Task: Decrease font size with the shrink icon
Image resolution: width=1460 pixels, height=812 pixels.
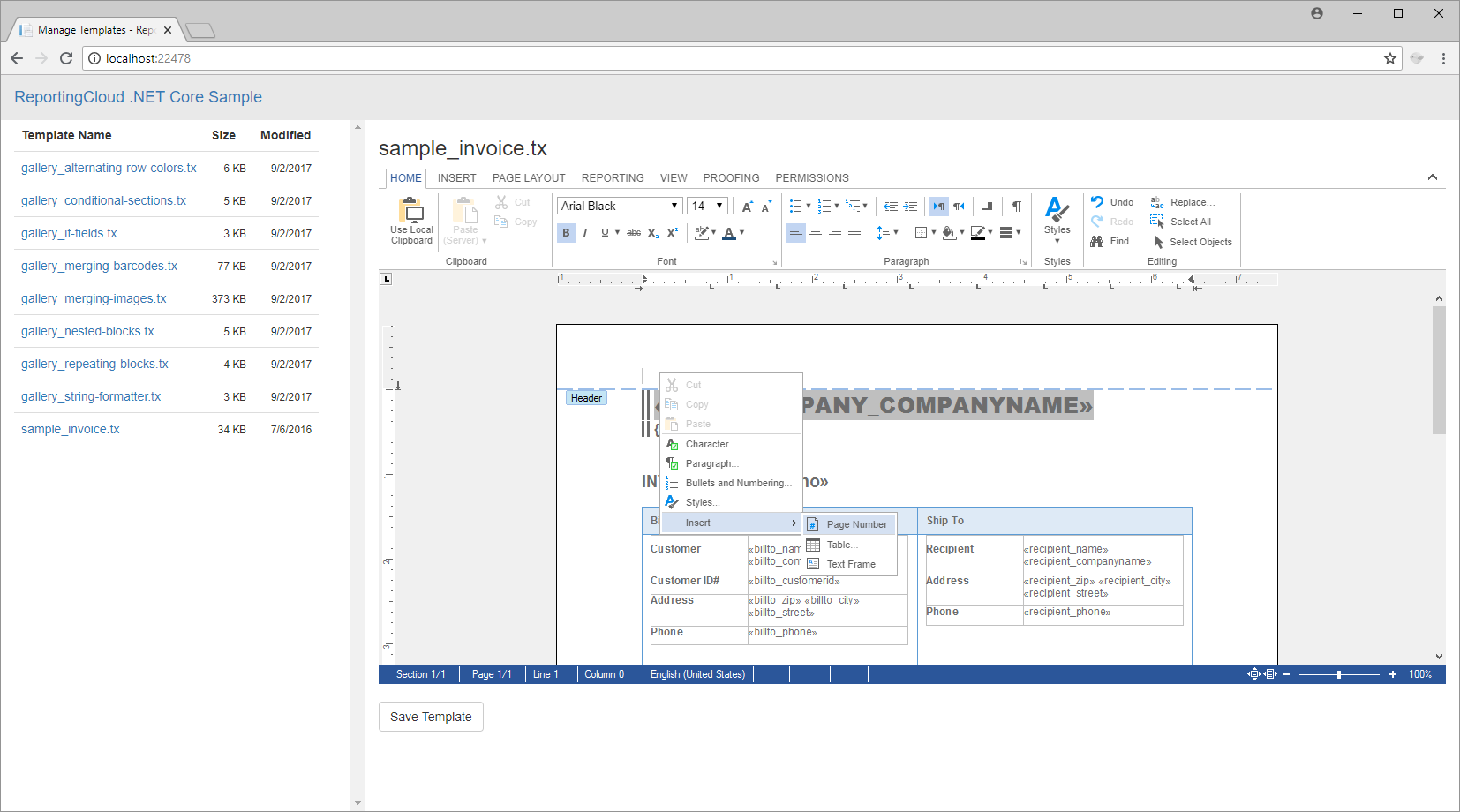Action: (766, 207)
